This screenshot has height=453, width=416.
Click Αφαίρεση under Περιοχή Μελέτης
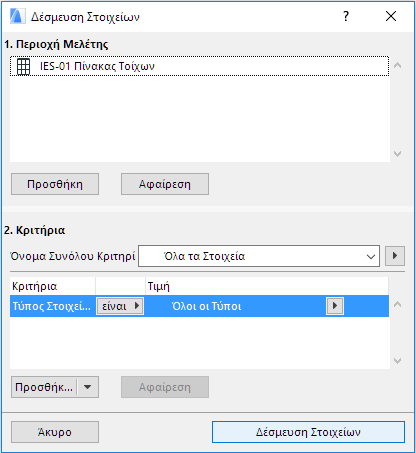click(x=165, y=184)
